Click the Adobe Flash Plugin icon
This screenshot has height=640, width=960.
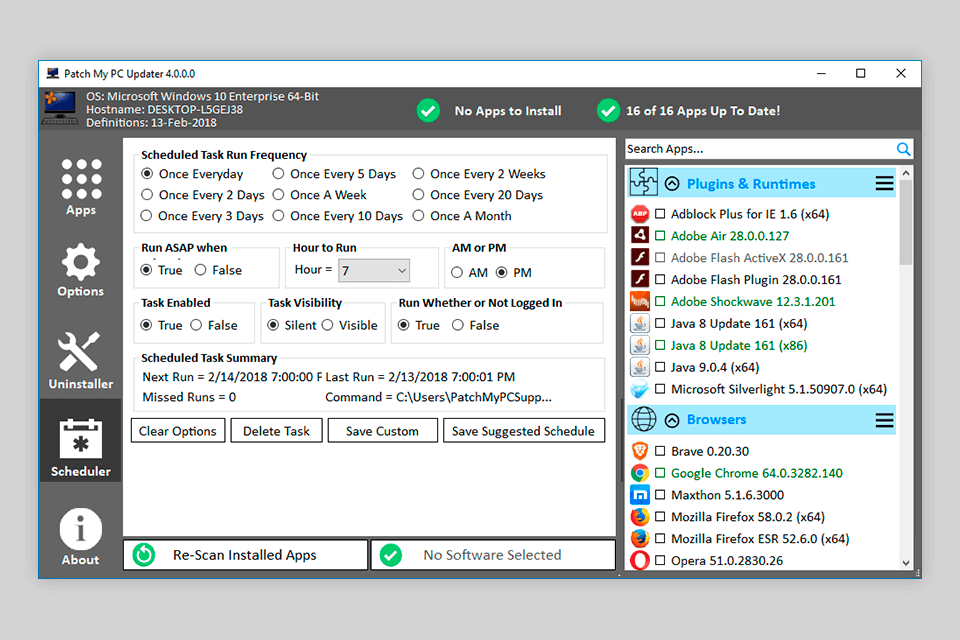tap(640, 279)
